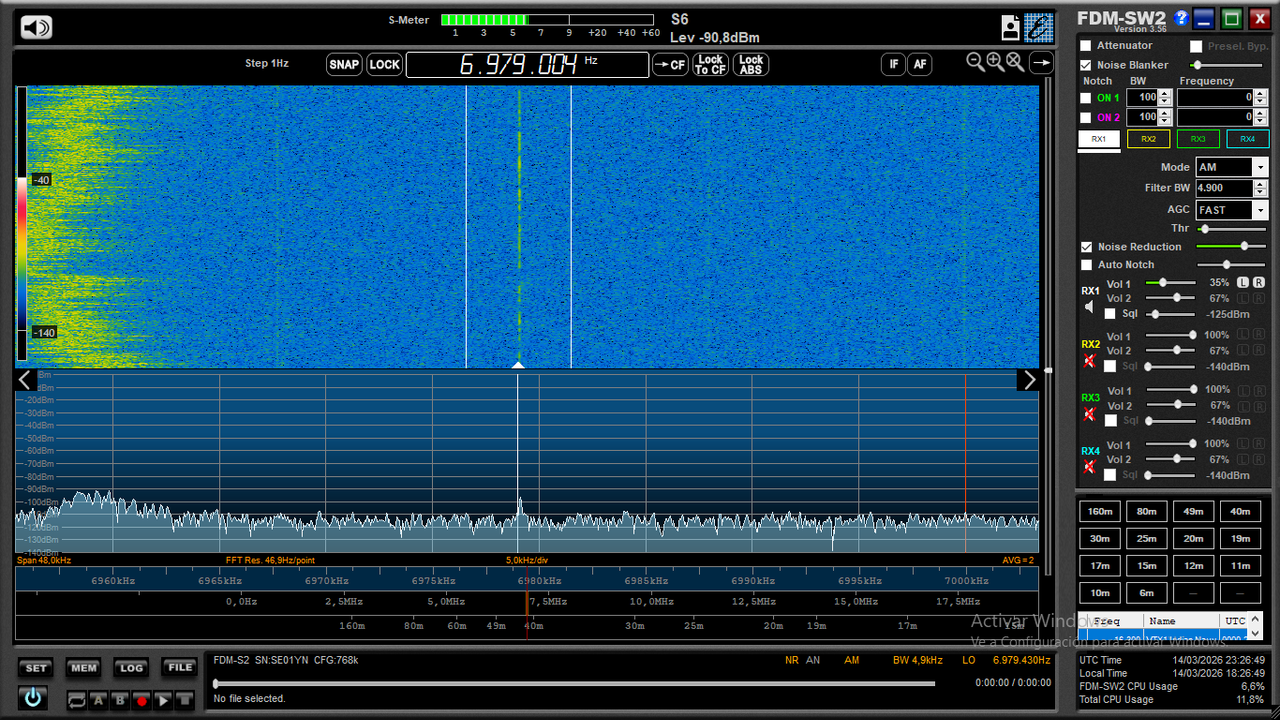Enable notch ON 1 checkbox

coord(1086,98)
